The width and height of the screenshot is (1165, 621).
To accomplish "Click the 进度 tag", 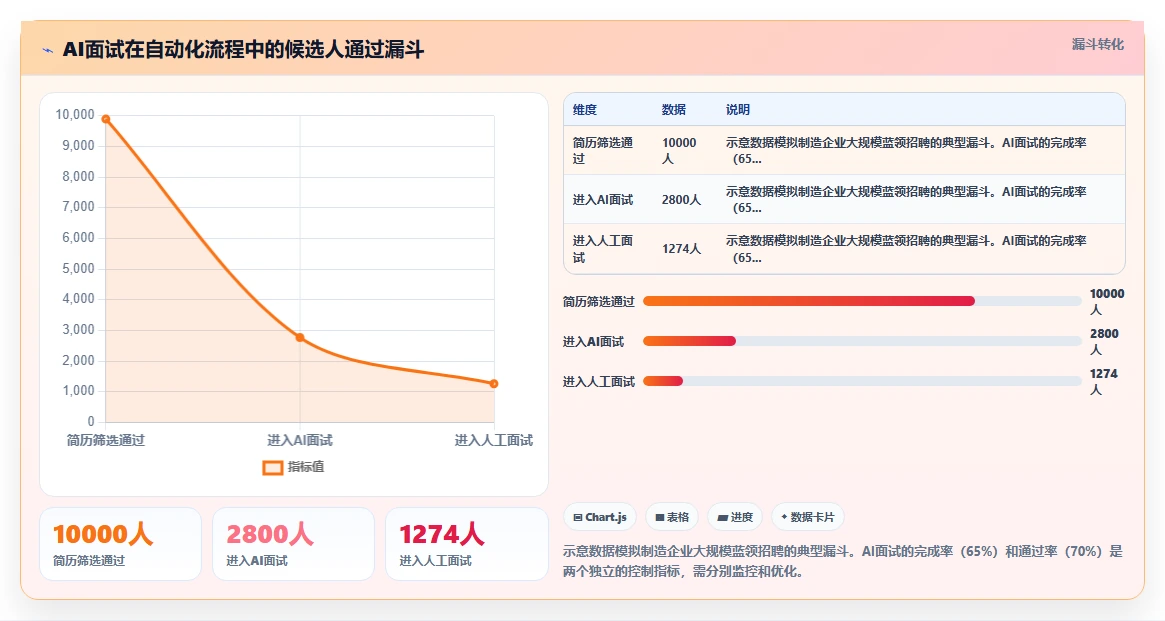I will (735, 517).
